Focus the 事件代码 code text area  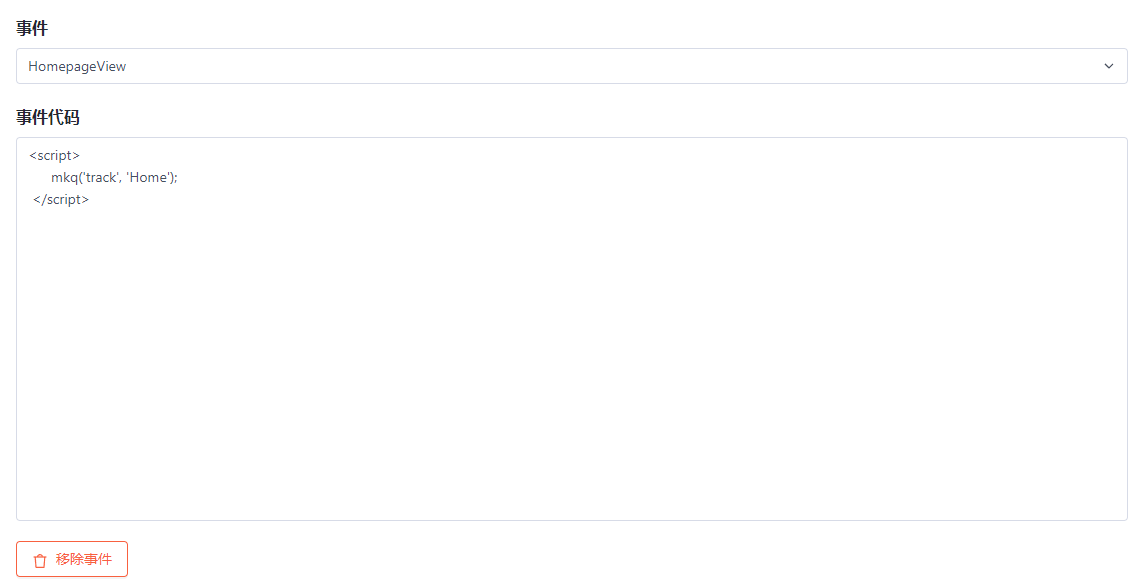coord(572,329)
